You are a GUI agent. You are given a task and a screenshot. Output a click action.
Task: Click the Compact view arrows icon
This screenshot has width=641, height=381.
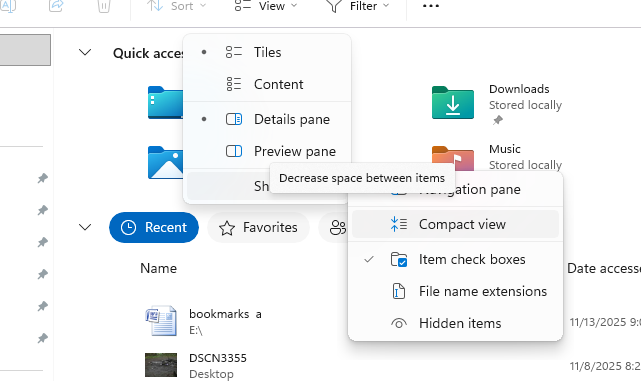(x=399, y=224)
